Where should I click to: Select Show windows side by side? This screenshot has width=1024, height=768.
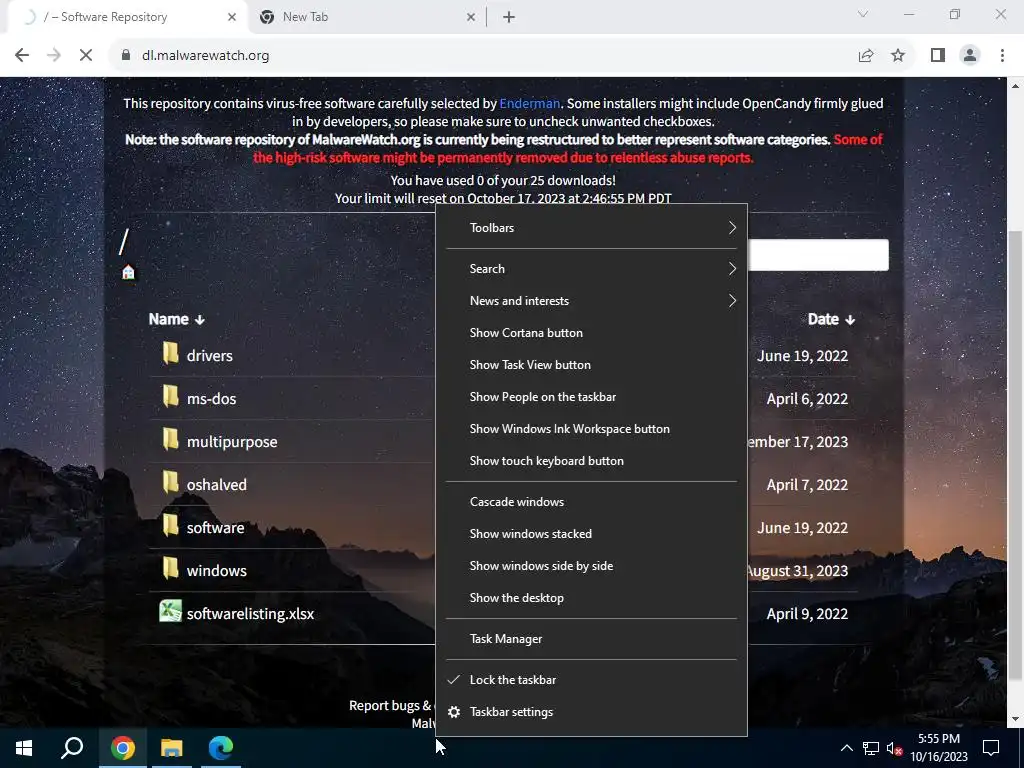click(591, 566)
